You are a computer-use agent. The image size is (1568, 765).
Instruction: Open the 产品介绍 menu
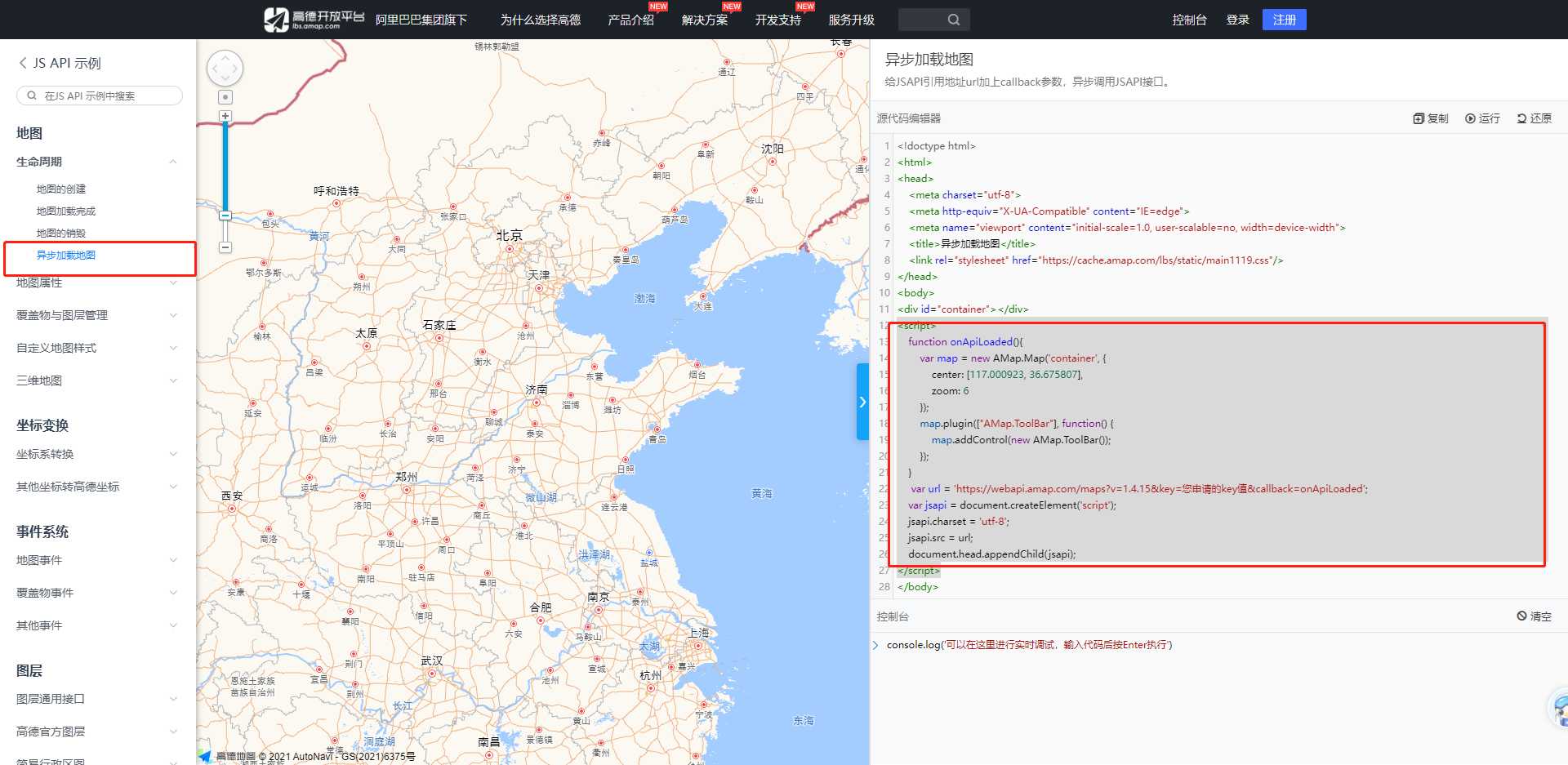click(630, 20)
